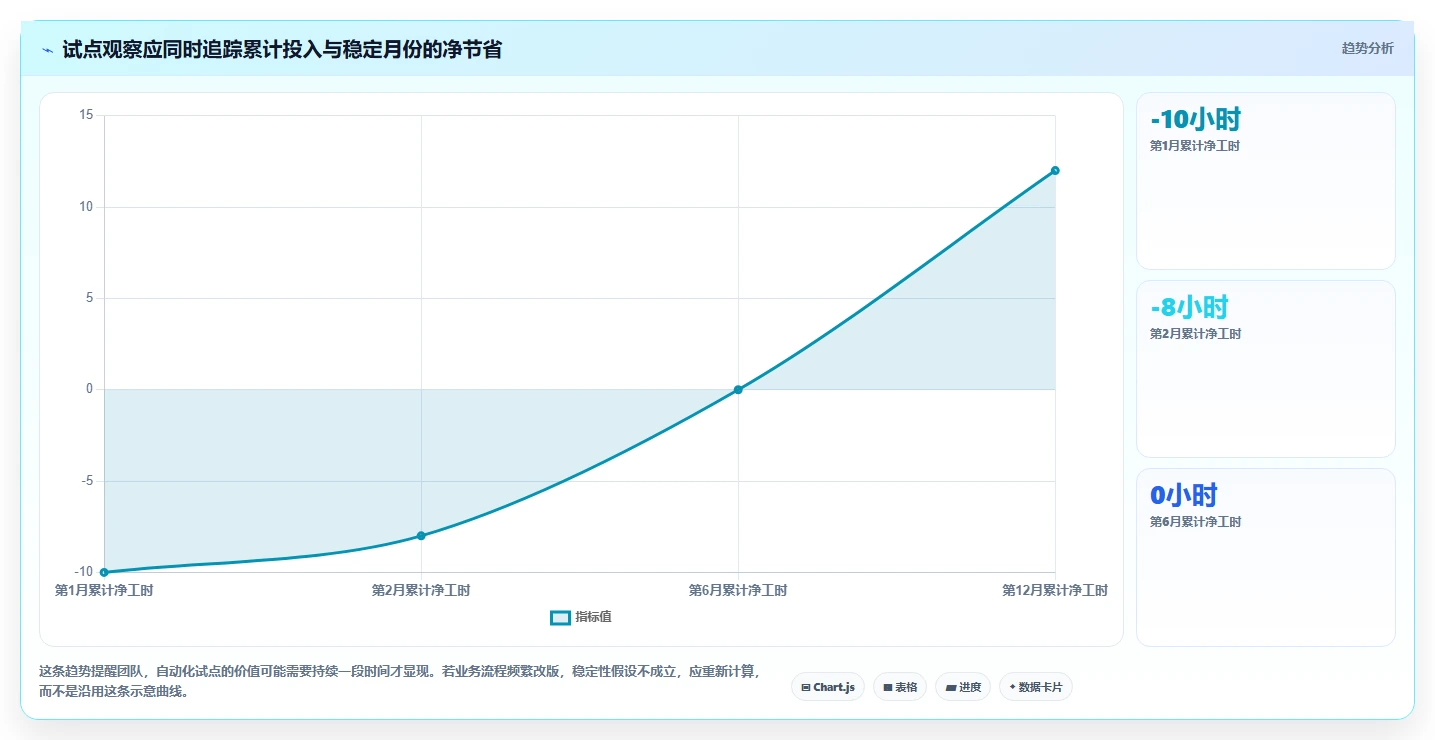Select the Chart.js tag chip
Image resolution: width=1435 pixels, height=740 pixels.
pyautogui.click(x=828, y=687)
